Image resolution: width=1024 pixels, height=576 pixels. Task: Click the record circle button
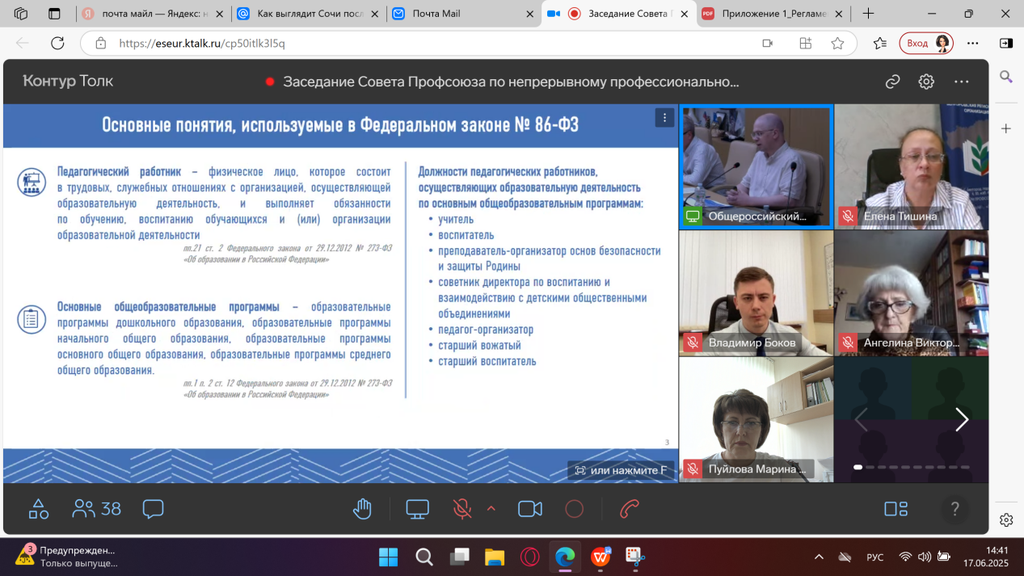tap(574, 509)
